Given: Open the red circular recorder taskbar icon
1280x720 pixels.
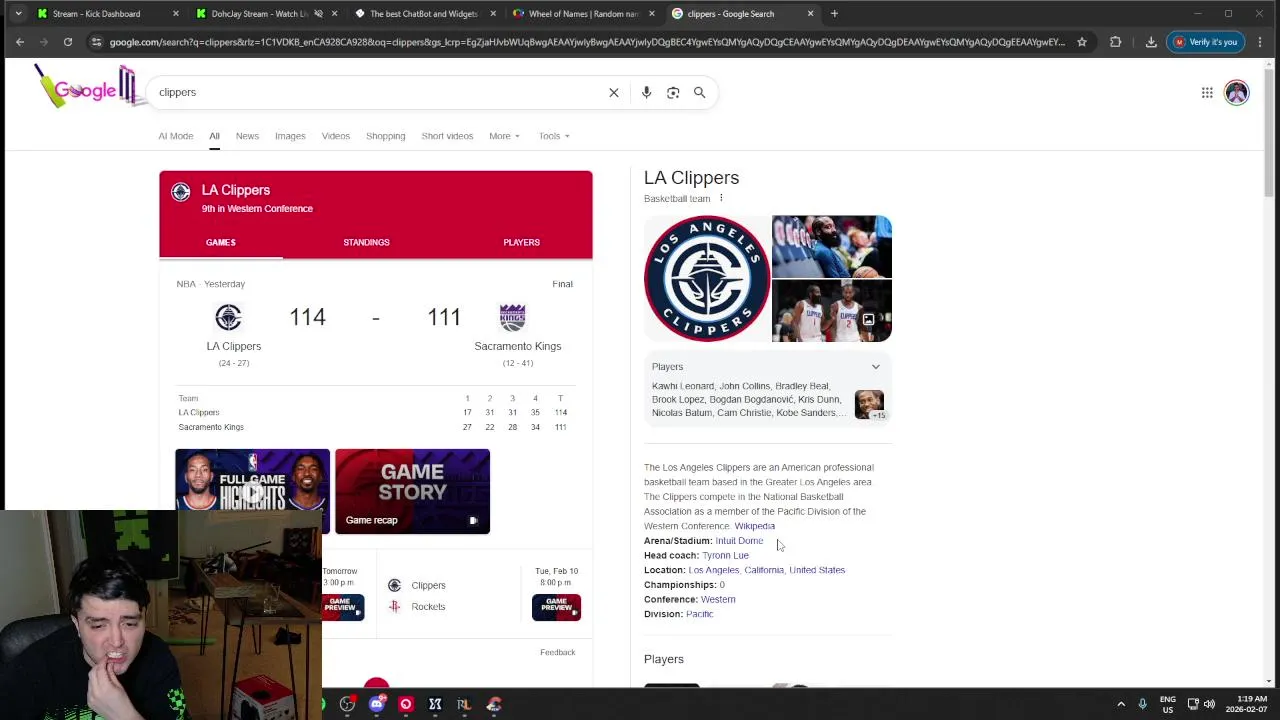Looking at the screenshot, I should (x=406, y=704).
